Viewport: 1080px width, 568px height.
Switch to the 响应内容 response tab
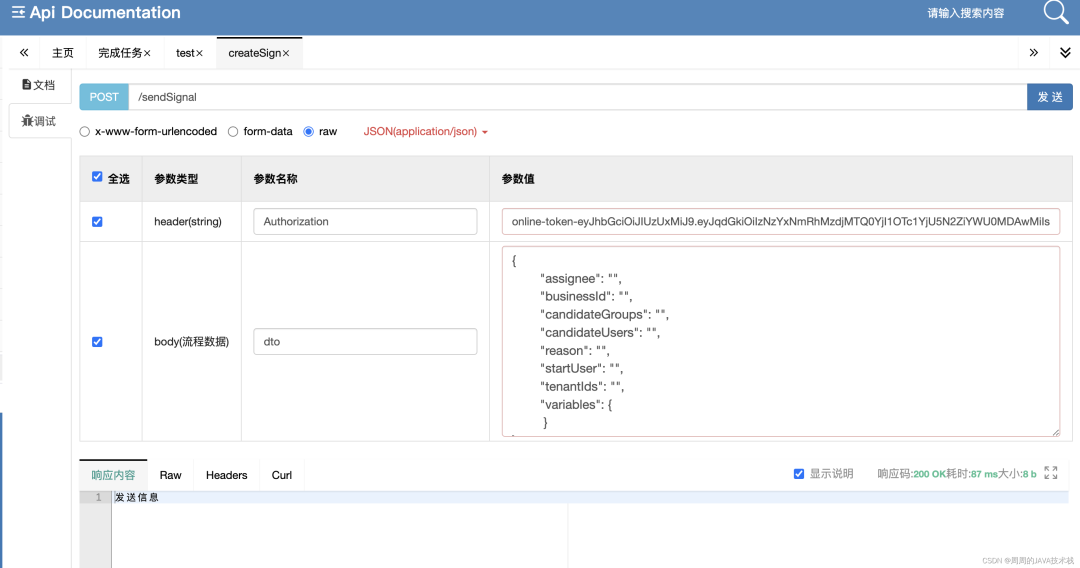point(113,475)
